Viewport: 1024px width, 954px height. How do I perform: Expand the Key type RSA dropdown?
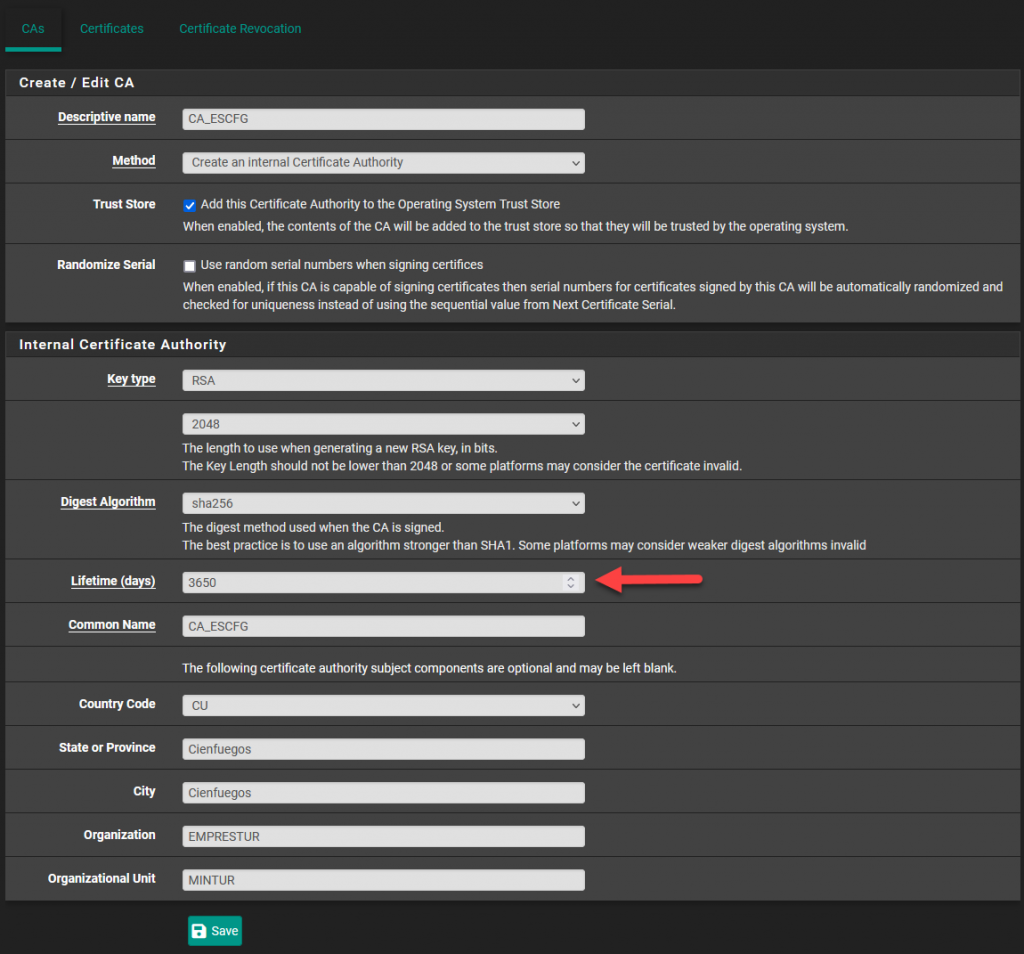pyautogui.click(x=383, y=381)
